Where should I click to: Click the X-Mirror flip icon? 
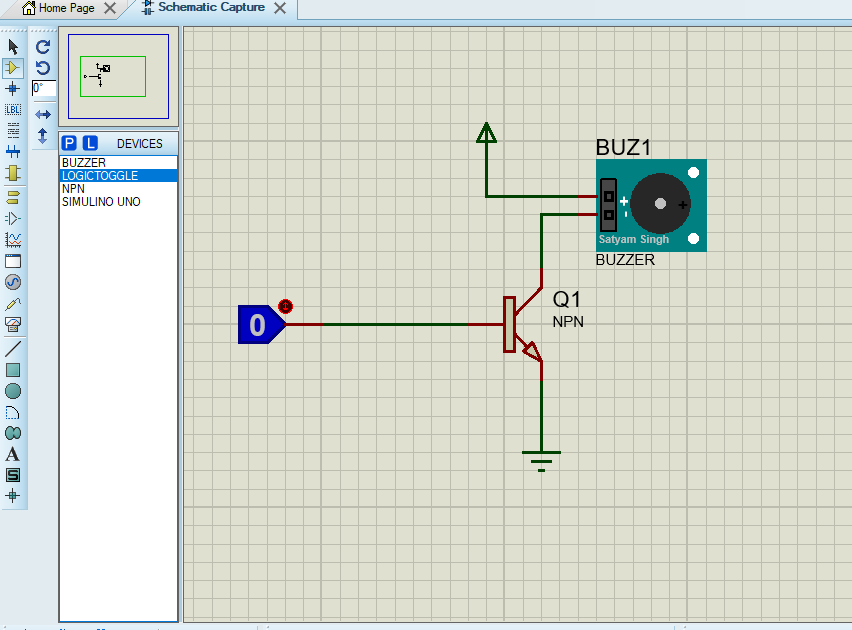tap(42, 113)
